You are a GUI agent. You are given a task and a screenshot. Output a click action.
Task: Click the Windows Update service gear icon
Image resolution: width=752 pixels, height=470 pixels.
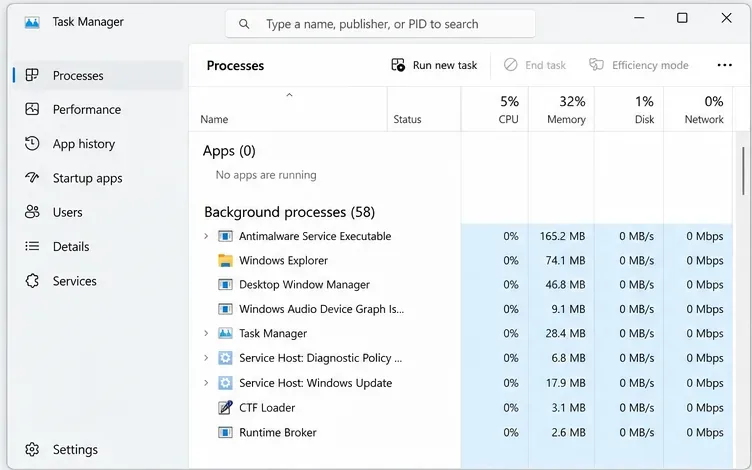pos(225,383)
